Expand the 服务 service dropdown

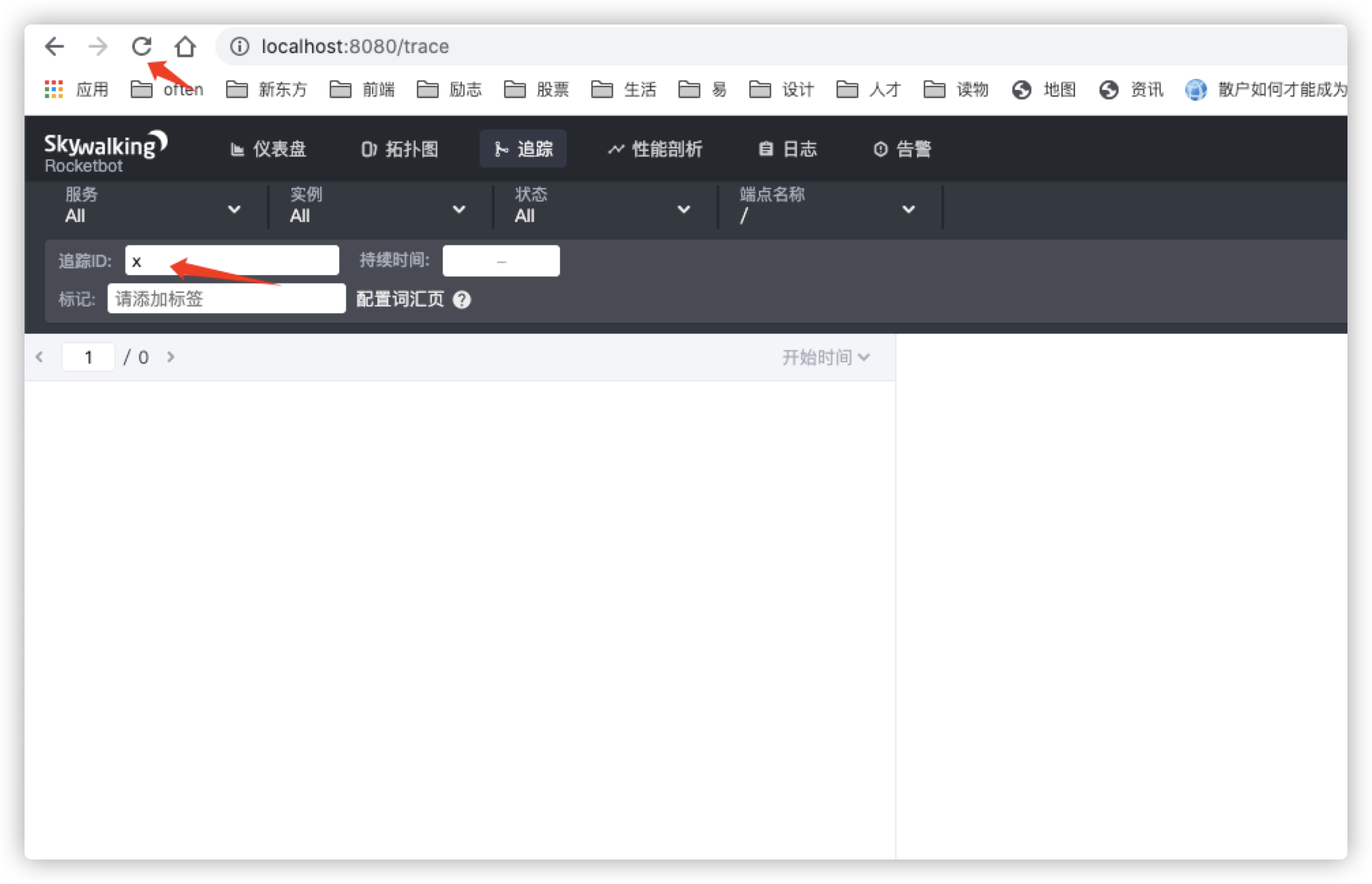click(x=234, y=209)
